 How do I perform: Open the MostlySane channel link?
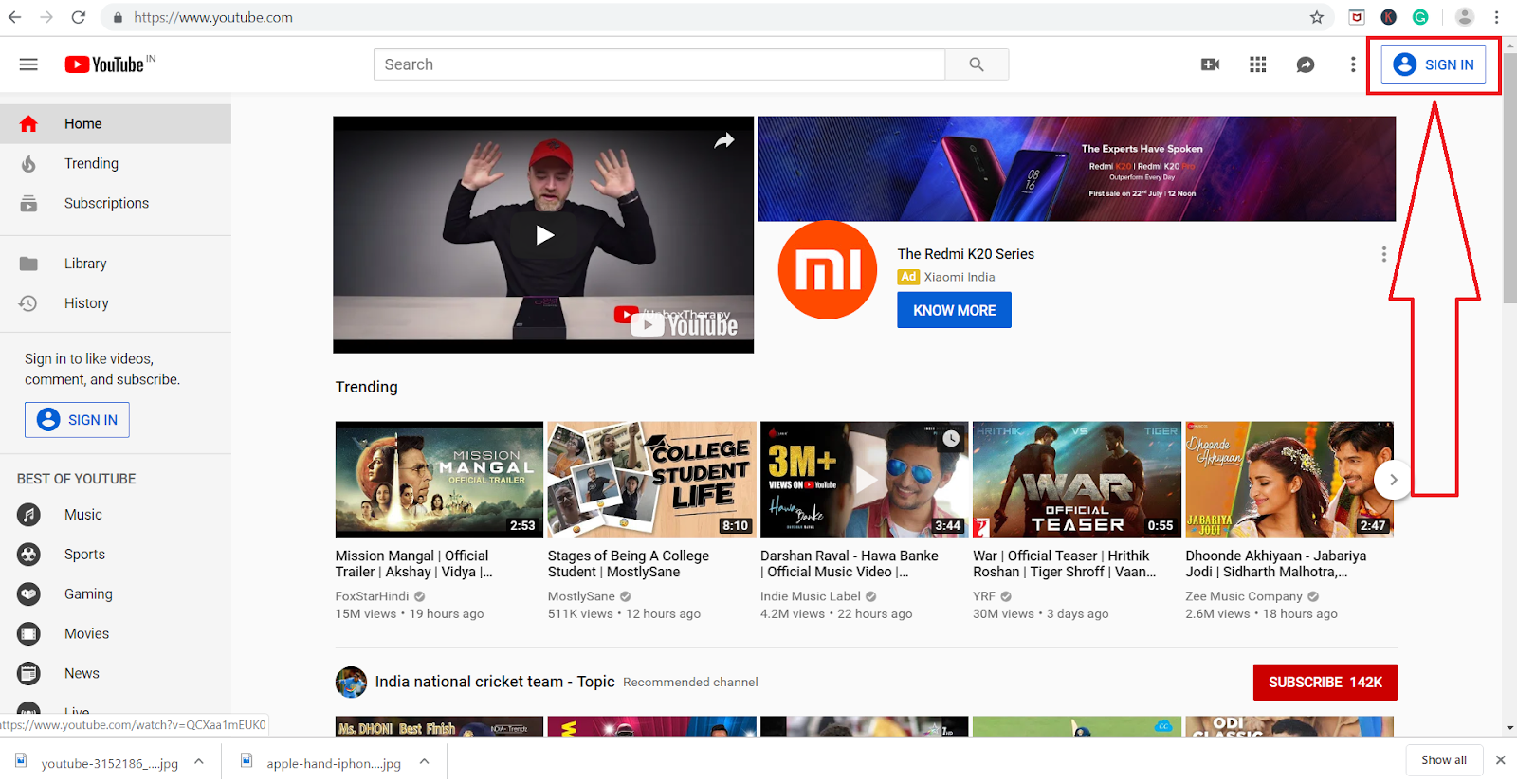pos(581,596)
